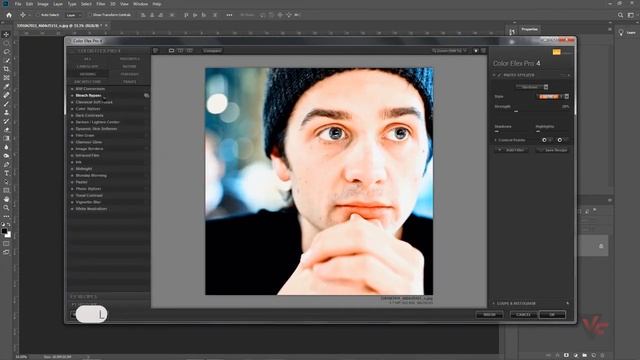
Task: Adjust the Strength slider
Action: [516, 111]
